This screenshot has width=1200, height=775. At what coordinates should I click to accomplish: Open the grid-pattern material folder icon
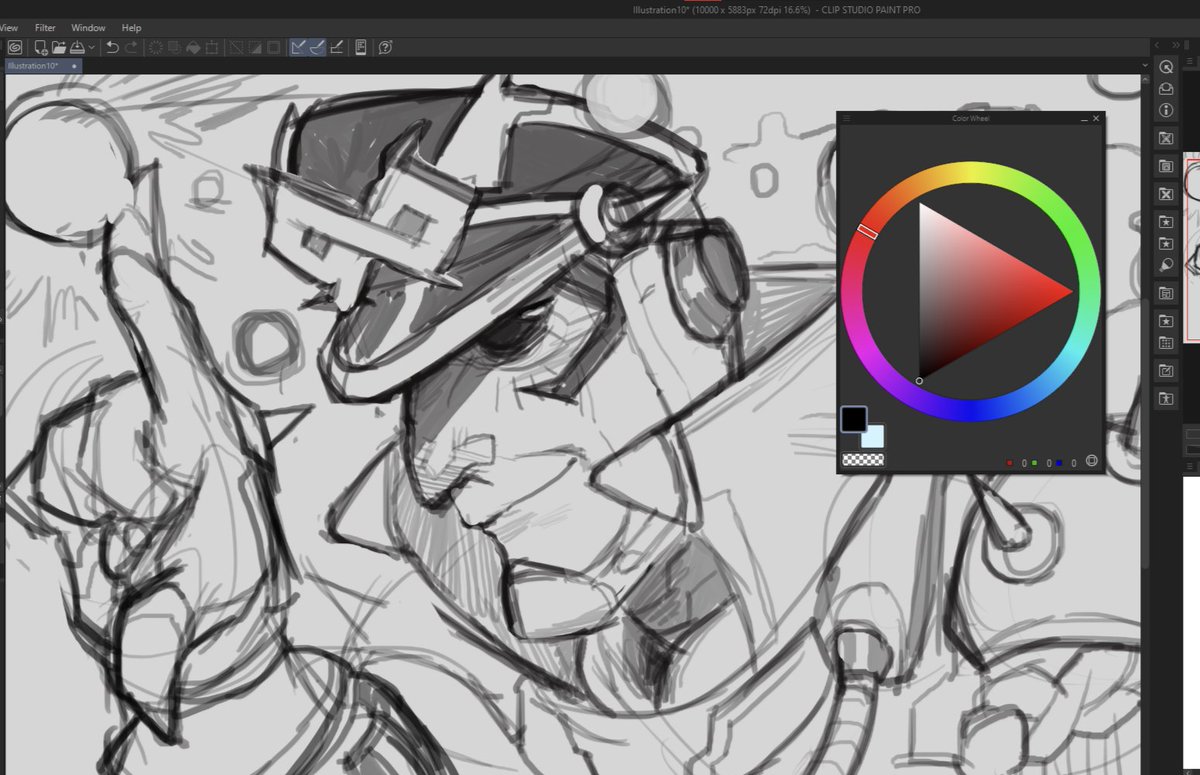pos(1165,343)
